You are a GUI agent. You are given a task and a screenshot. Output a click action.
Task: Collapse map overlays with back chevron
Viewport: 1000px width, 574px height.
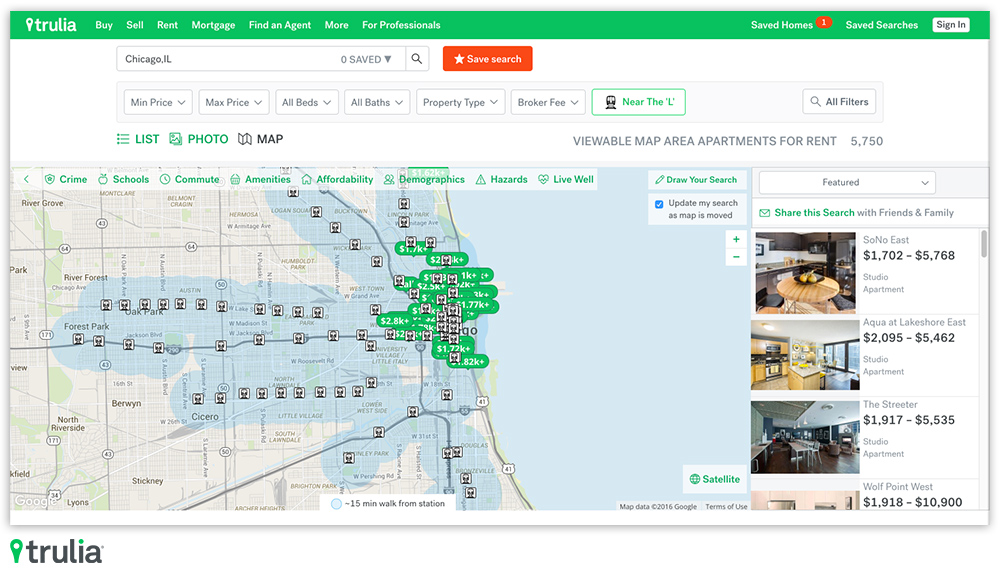coord(26,179)
